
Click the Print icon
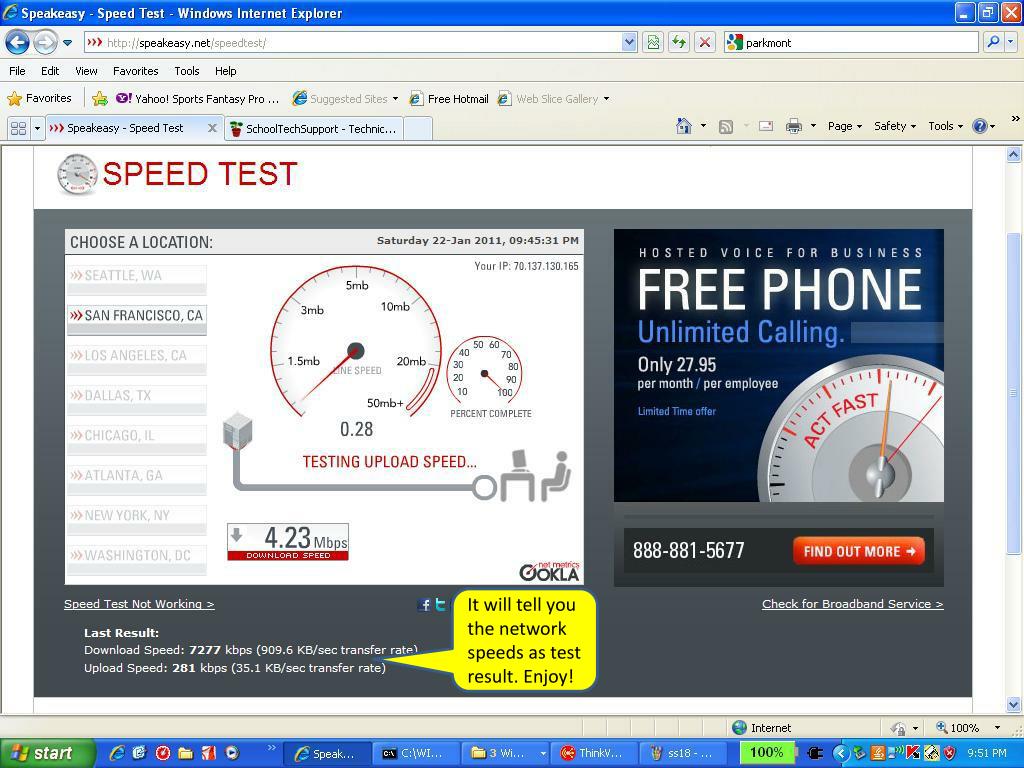[x=794, y=126]
